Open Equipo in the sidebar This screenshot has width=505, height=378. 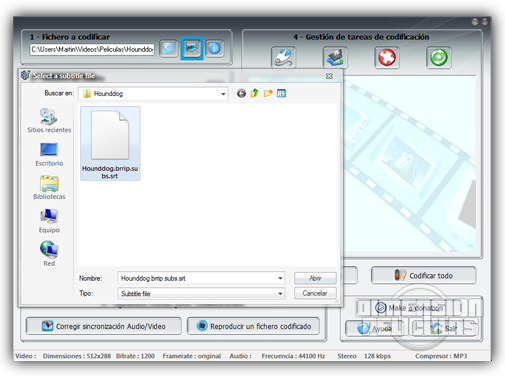[x=49, y=221]
